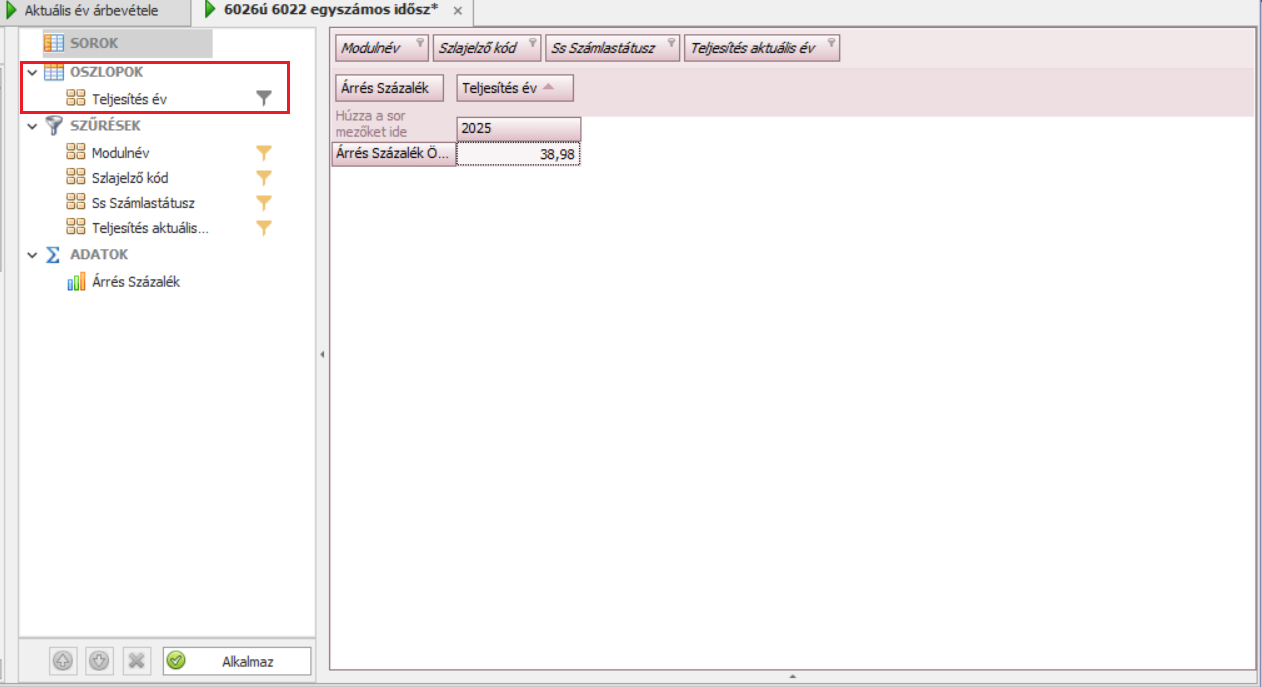1262x687 pixels.
Task: Click the yellow filter icon beside Modulnév
Action: click(264, 153)
